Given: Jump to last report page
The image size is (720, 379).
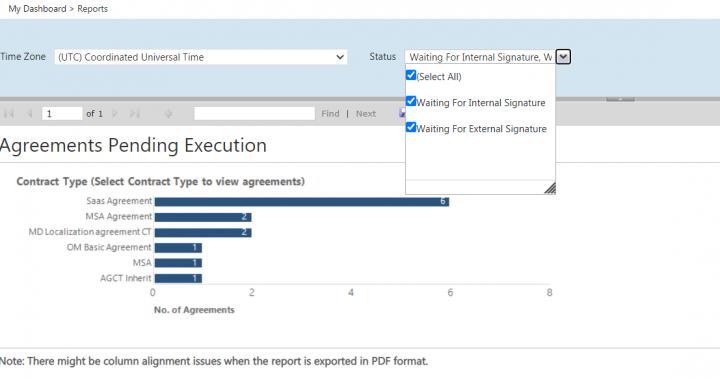Looking at the screenshot, I should point(135,113).
